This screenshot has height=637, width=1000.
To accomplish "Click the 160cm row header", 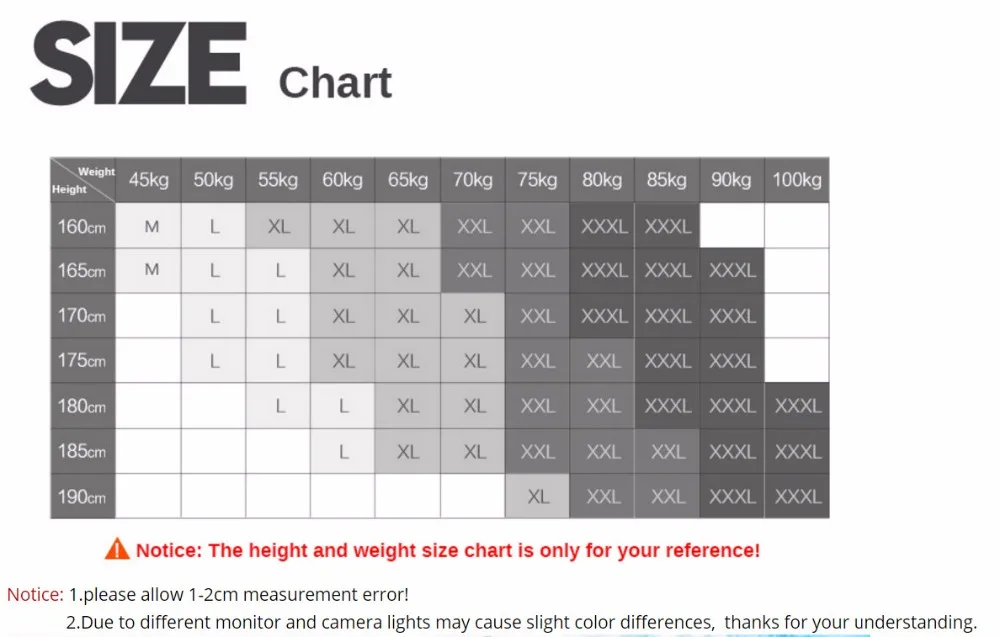I will (x=83, y=226).
